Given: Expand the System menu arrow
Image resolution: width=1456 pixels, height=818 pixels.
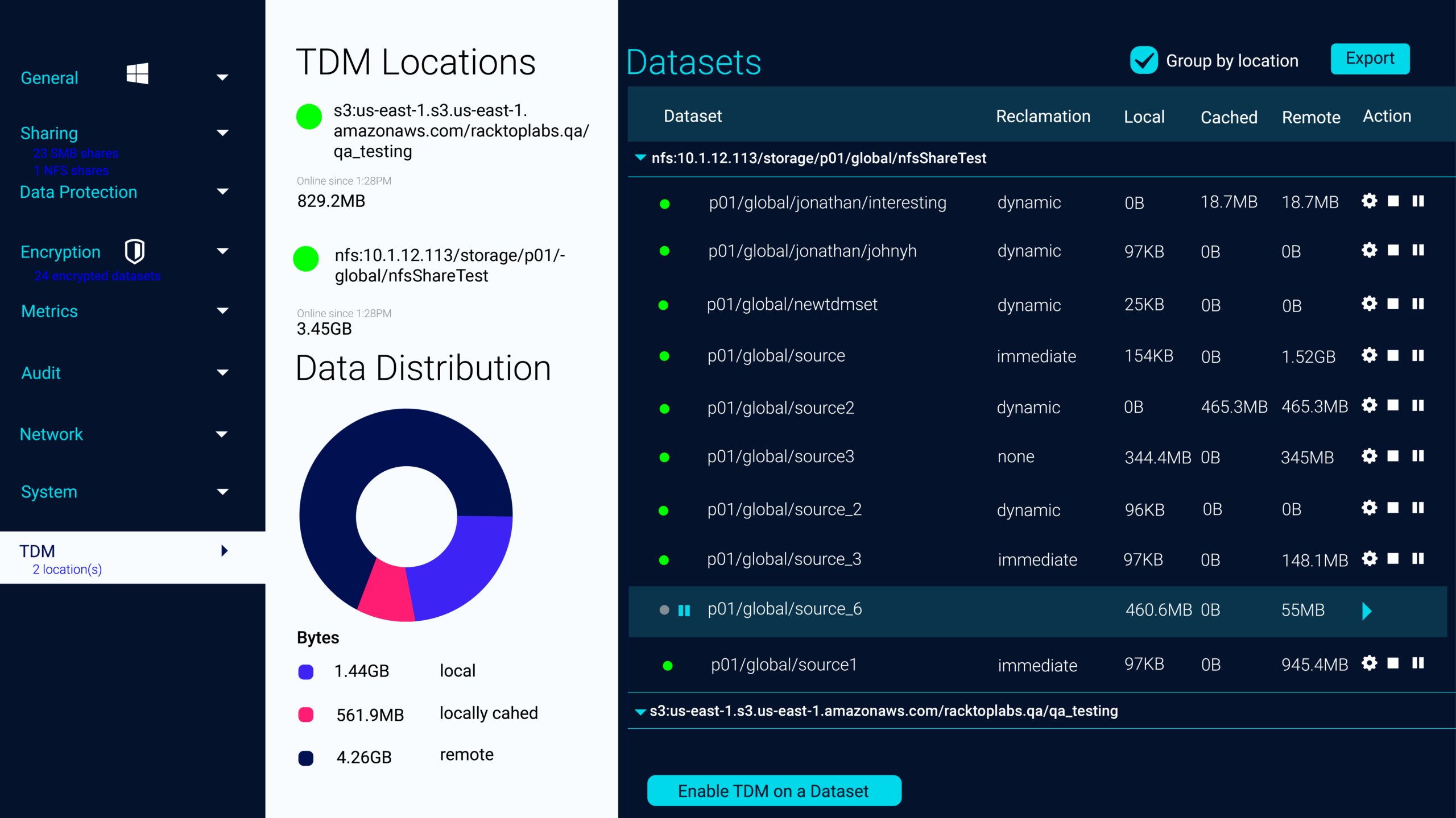Looking at the screenshot, I should (x=222, y=492).
